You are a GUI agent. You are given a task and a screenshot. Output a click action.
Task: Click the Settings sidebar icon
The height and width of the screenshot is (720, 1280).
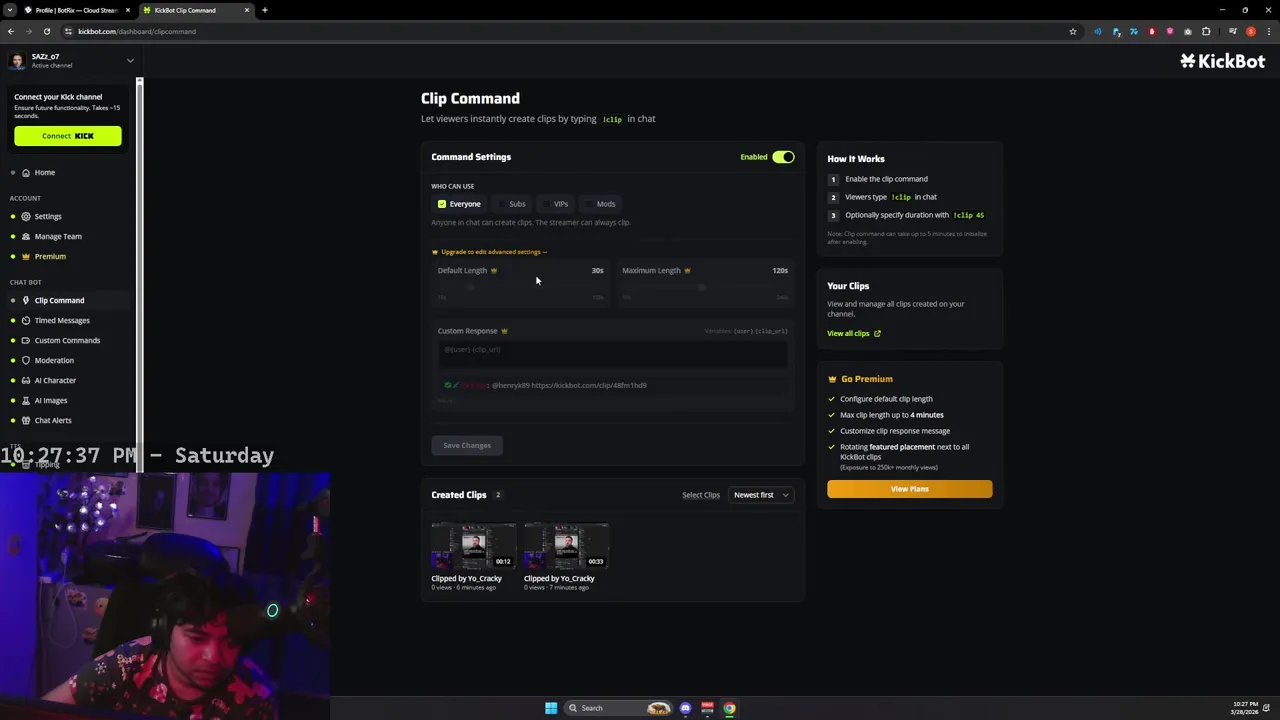click(x=26, y=217)
